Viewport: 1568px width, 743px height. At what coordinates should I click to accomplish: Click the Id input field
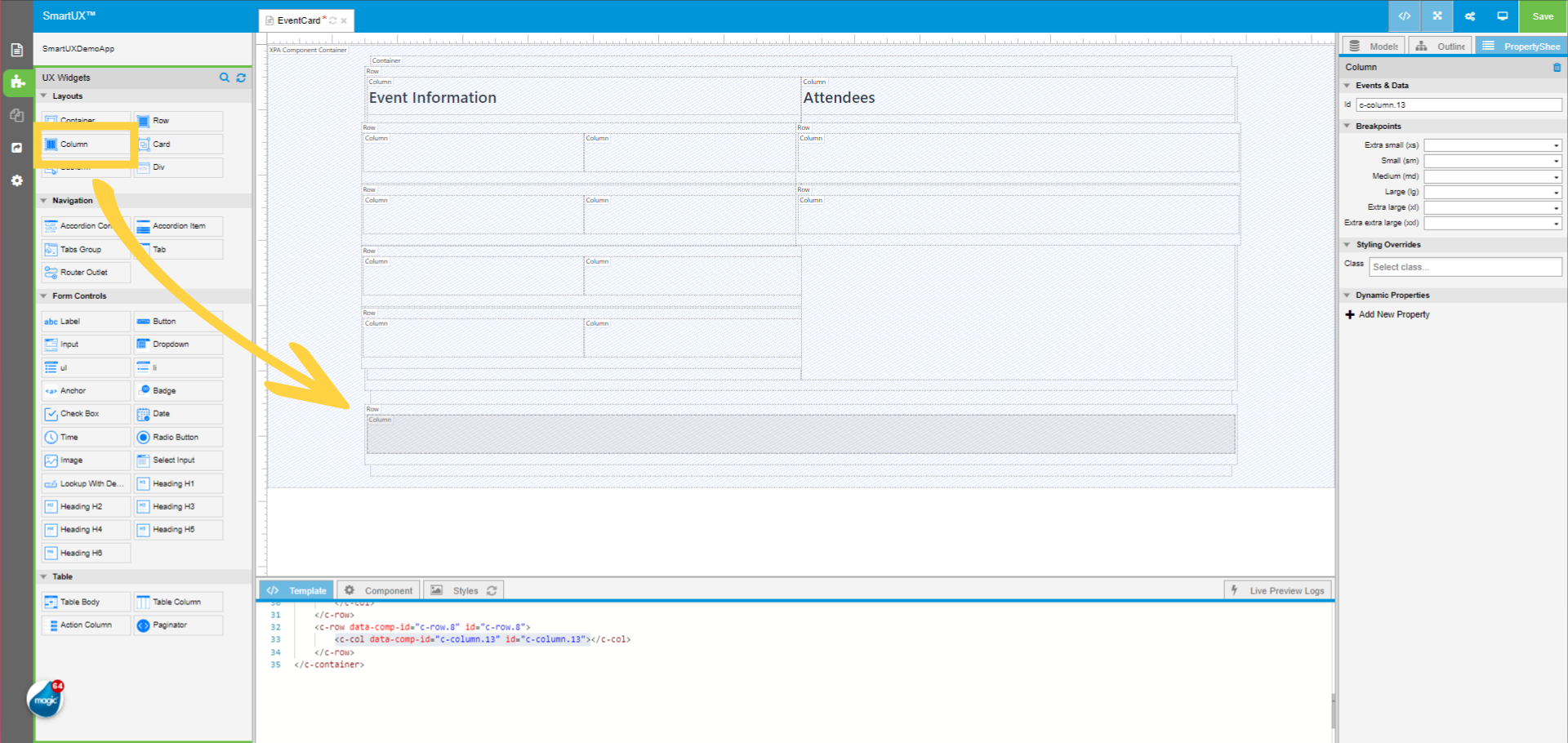tap(1459, 105)
